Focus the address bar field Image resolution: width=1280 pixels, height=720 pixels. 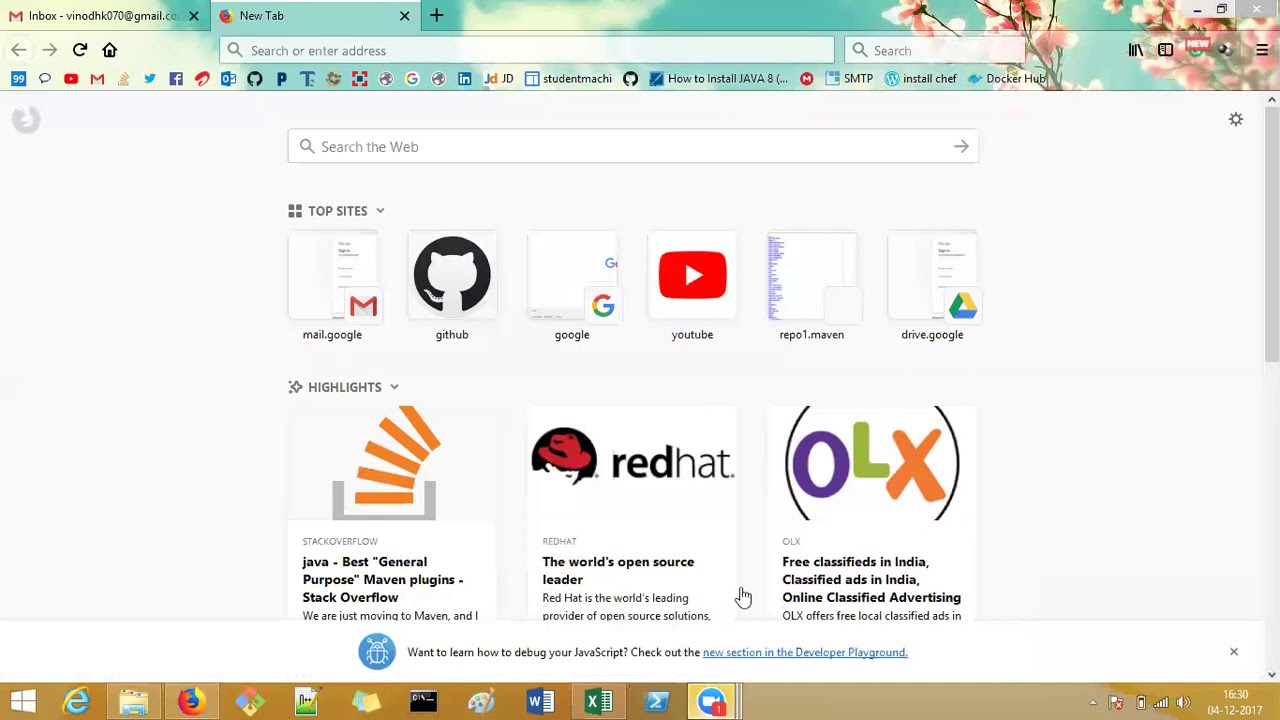pyautogui.click(x=527, y=50)
